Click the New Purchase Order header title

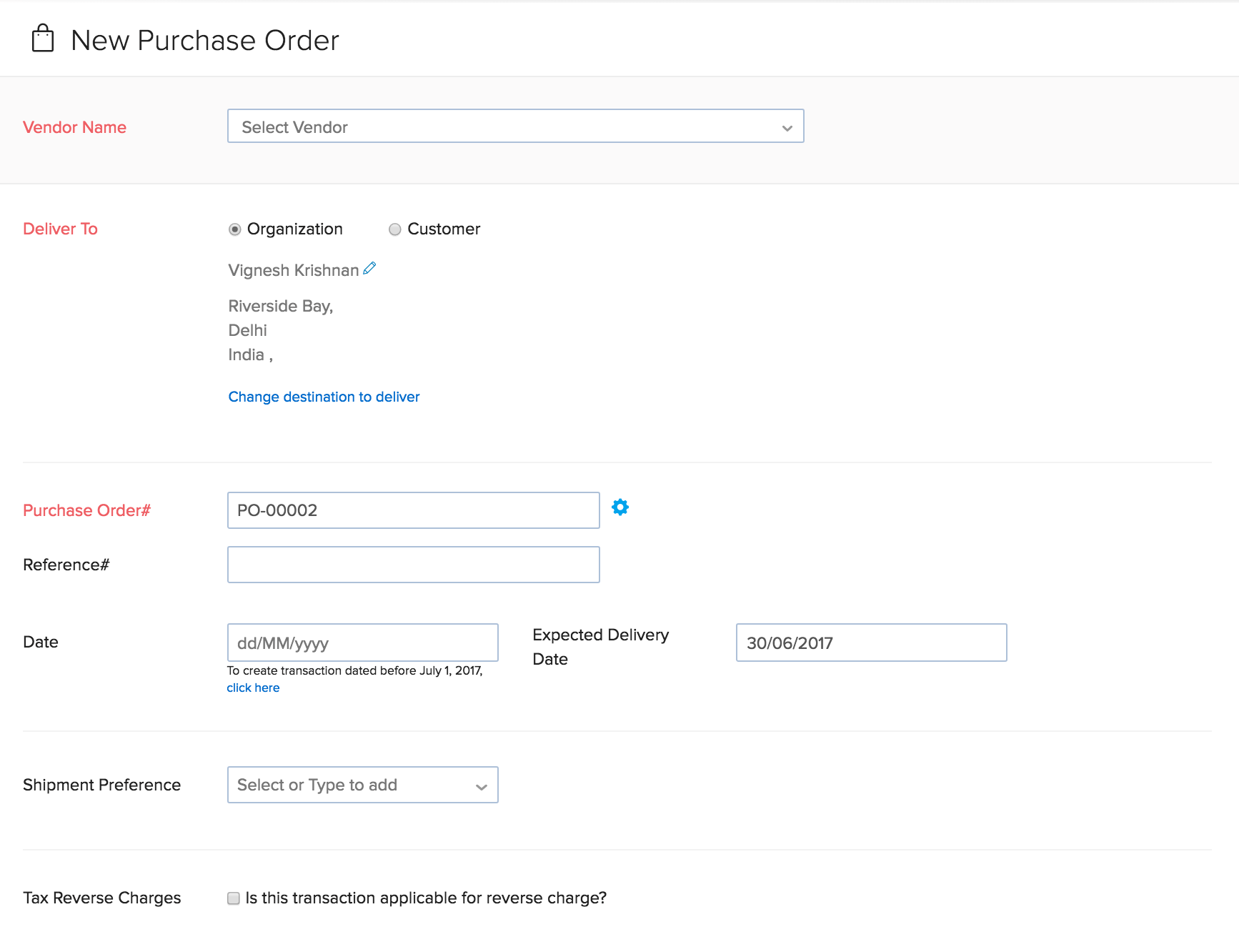(x=204, y=39)
